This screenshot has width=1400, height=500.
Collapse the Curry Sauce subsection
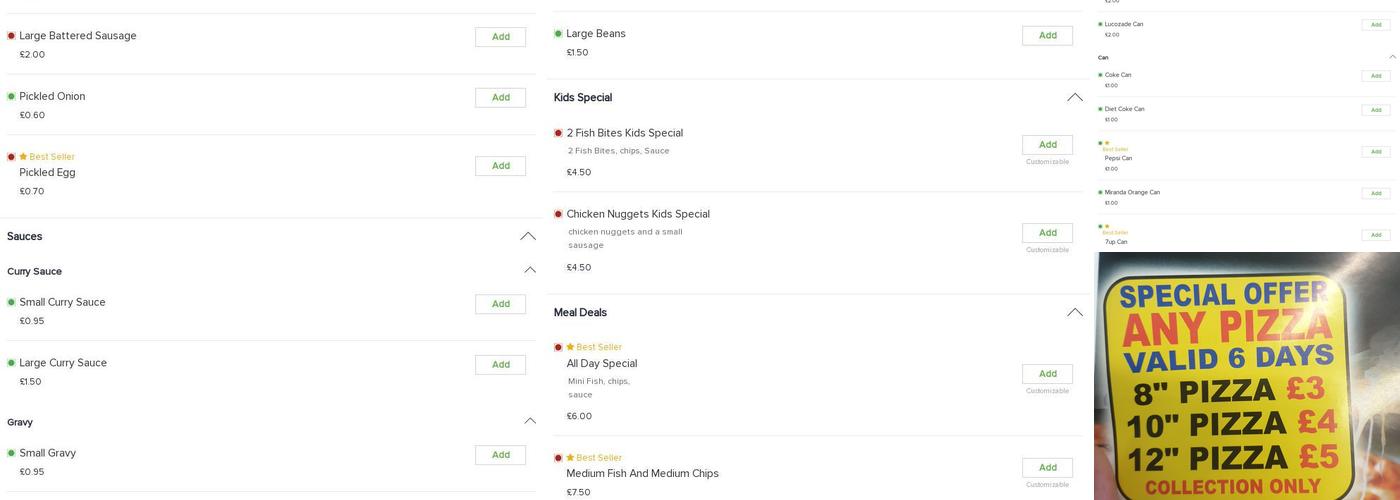tap(529, 270)
